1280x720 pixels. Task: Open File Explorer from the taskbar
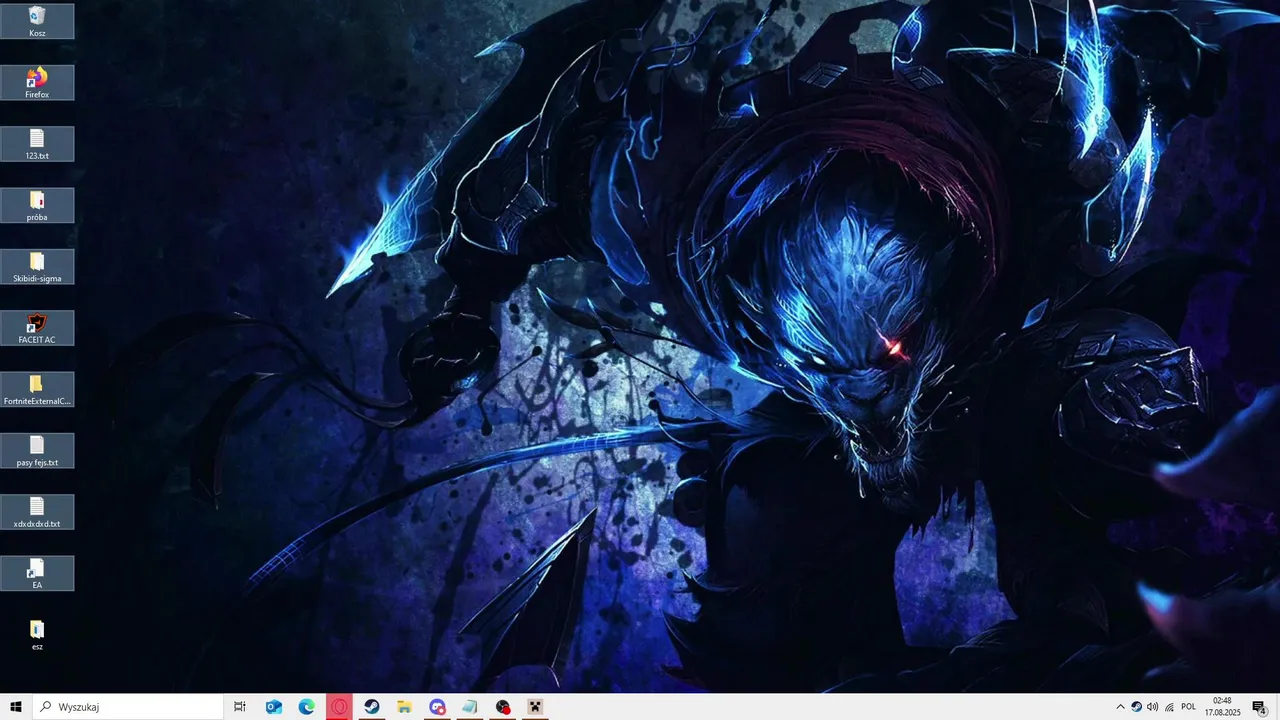tap(405, 707)
